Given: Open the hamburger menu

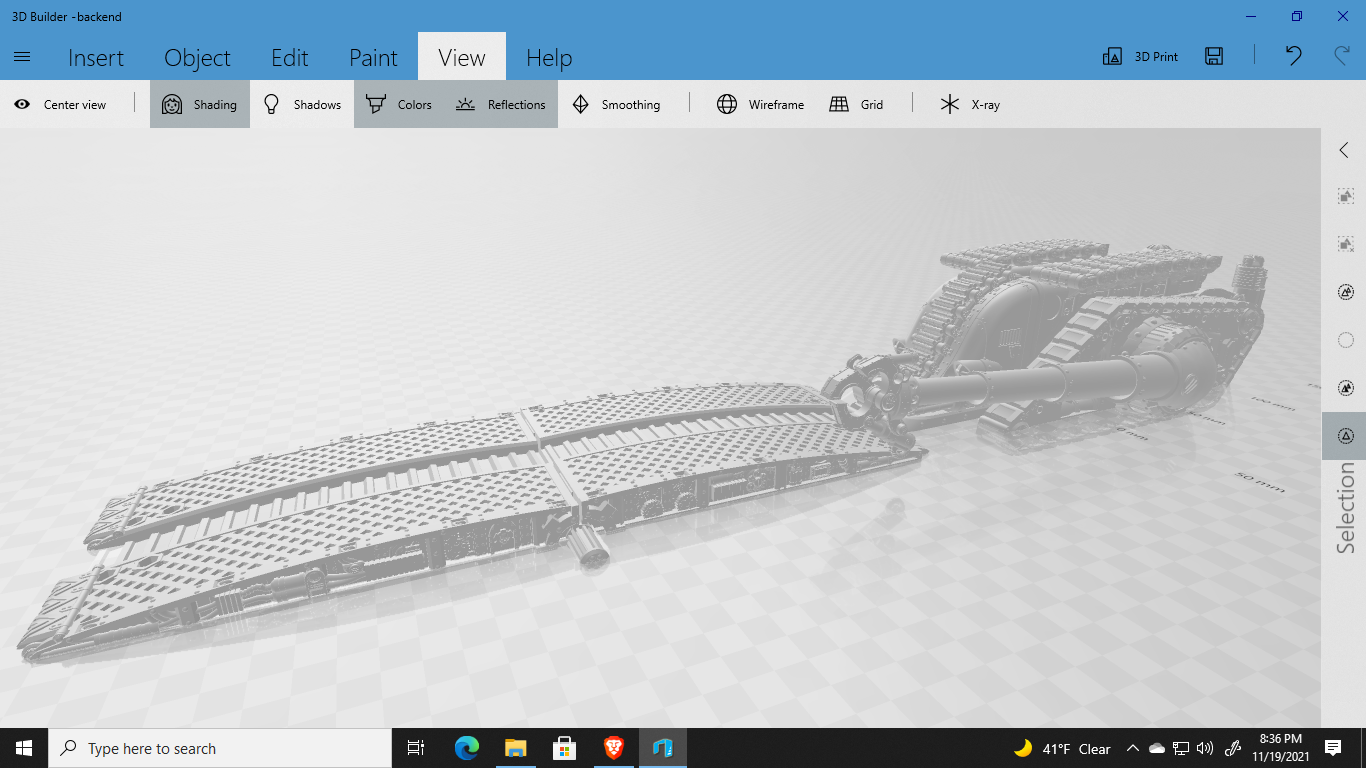Looking at the screenshot, I should coord(22,57).
